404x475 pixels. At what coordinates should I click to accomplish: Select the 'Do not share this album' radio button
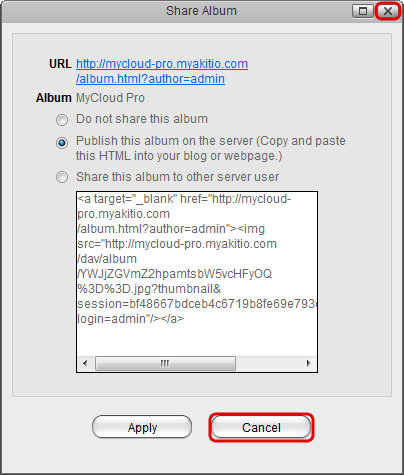62,120
